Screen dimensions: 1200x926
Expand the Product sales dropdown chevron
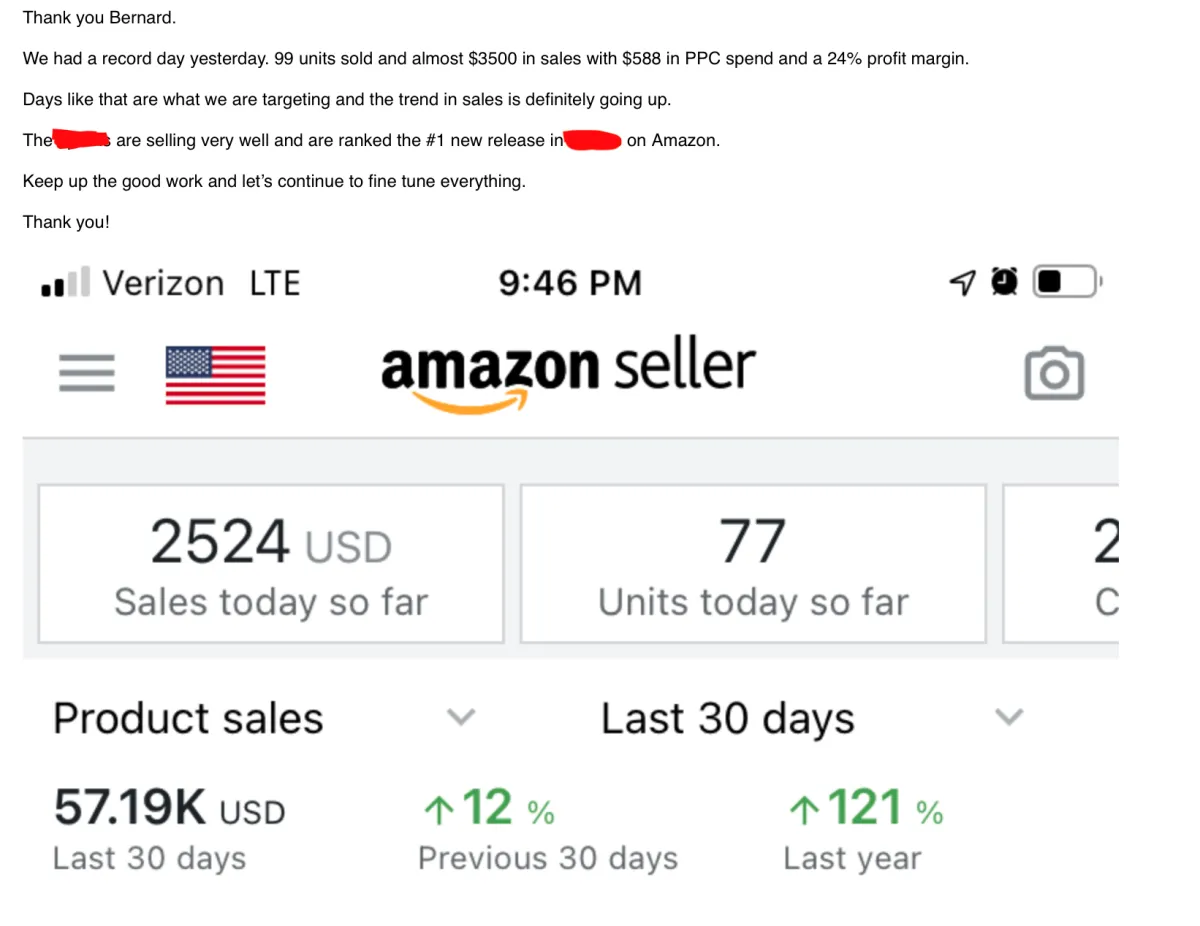(x=461, y=716)
